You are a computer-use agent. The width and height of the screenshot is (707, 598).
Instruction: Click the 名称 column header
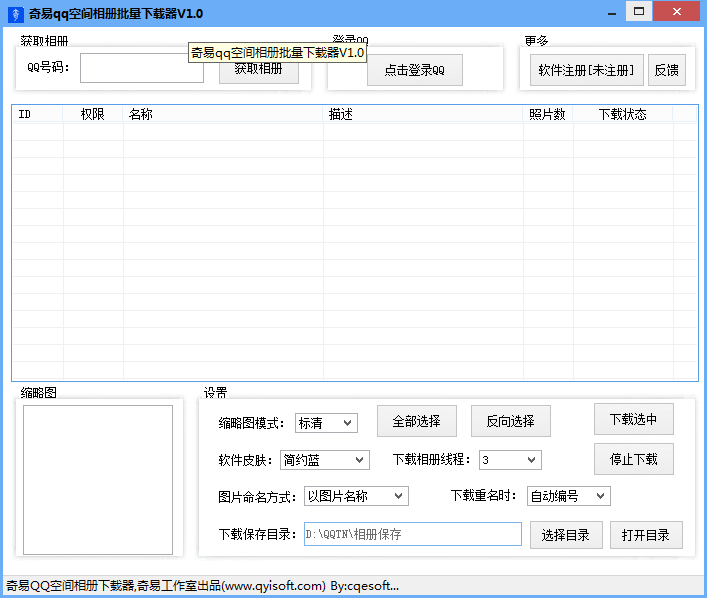(x=140, y=114)
